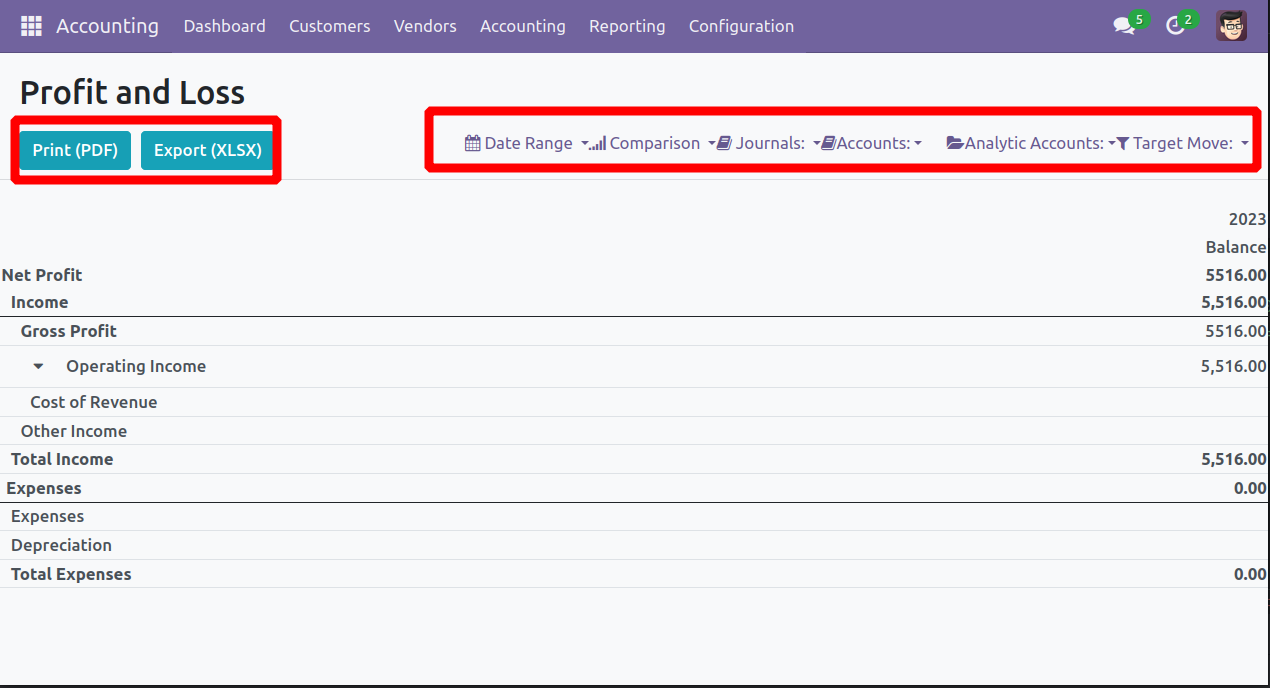Screen dimensions: 1270x688
Task: Select the Gross Profit report line
Action: click(x=635, y=331)
